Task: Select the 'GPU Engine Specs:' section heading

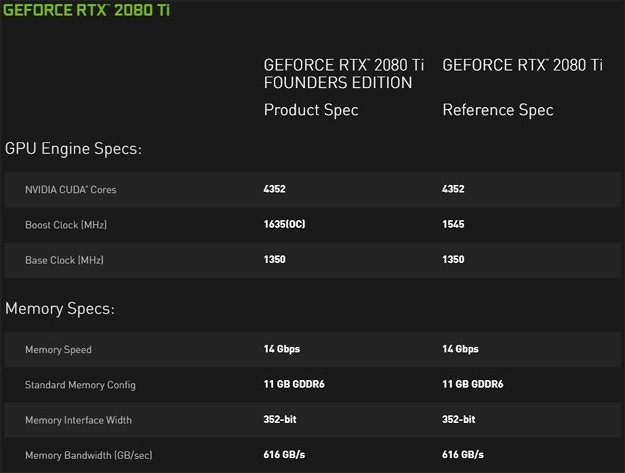Action: coord(73,149)
